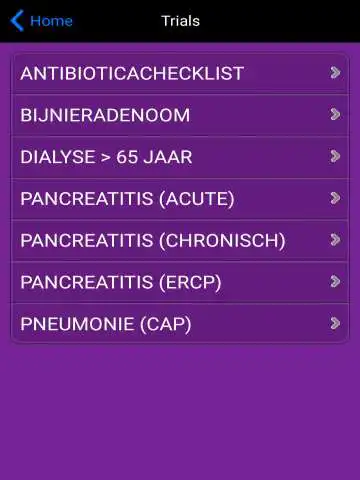Open the PANCREATITIS (ERCP) trial
The width and height of the screenshot is (360, 480).
pyautogui.click(x=180, y=282)
